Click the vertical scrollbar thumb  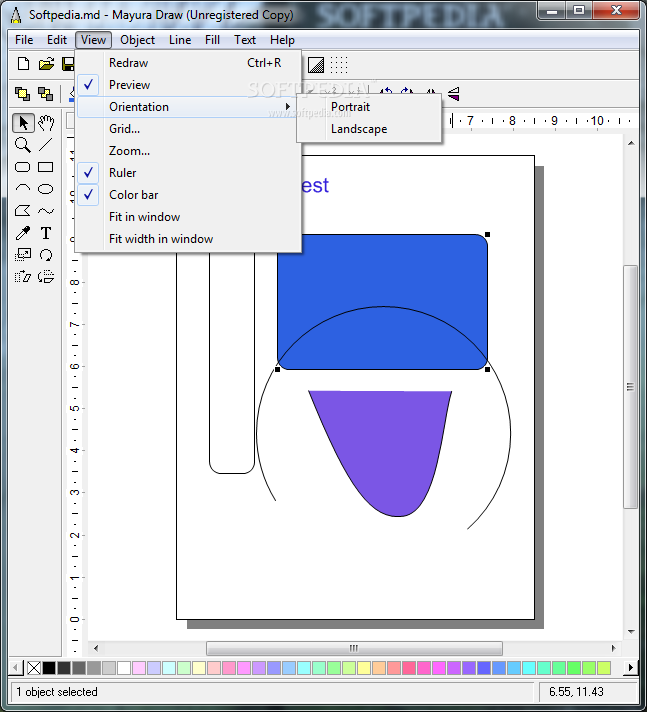[630, 387]
